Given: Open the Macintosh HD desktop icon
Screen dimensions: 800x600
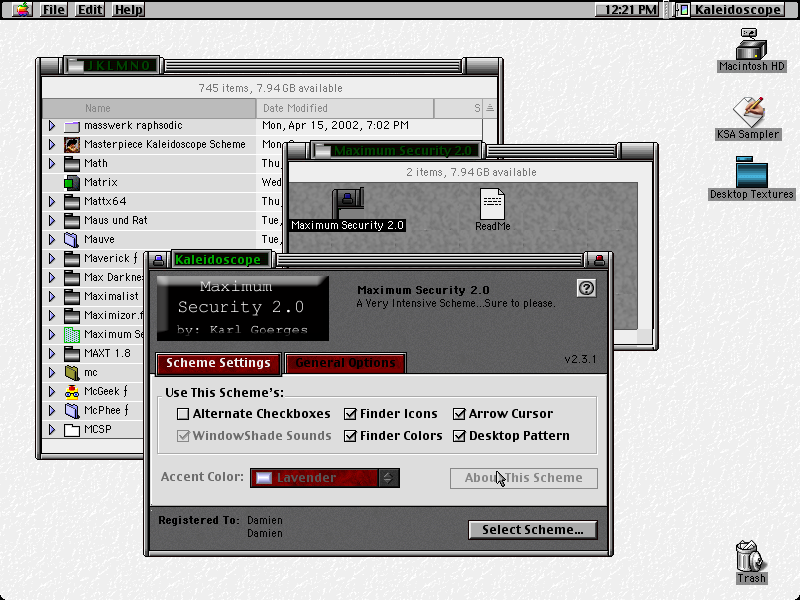Looking at the screenshot, I should [x=751, y=44].
